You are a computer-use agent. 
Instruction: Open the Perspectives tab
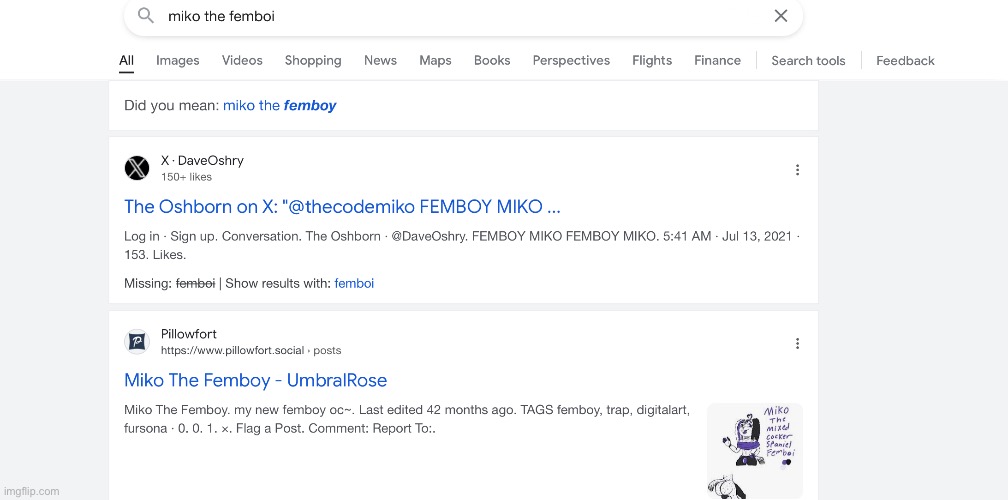tap(571, 61)
